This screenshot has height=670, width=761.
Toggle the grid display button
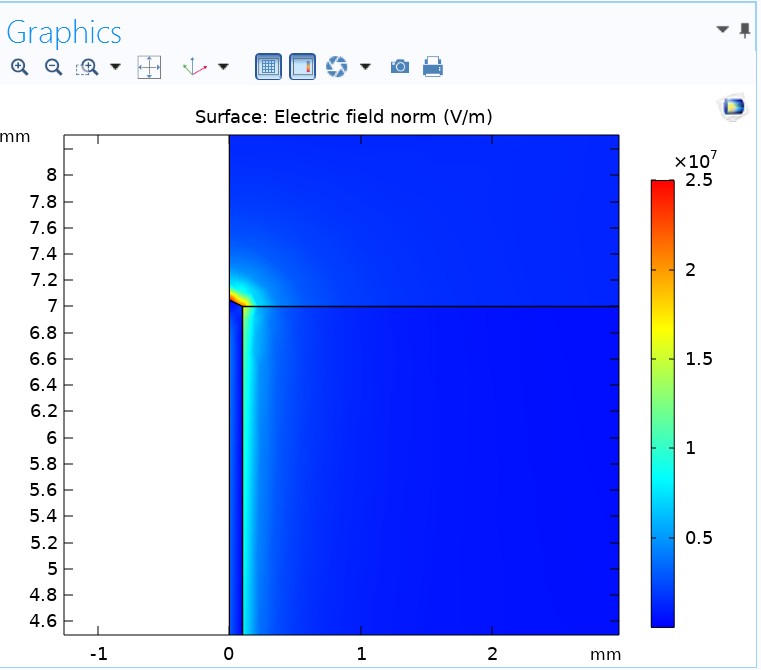click(x=268, y=67)
